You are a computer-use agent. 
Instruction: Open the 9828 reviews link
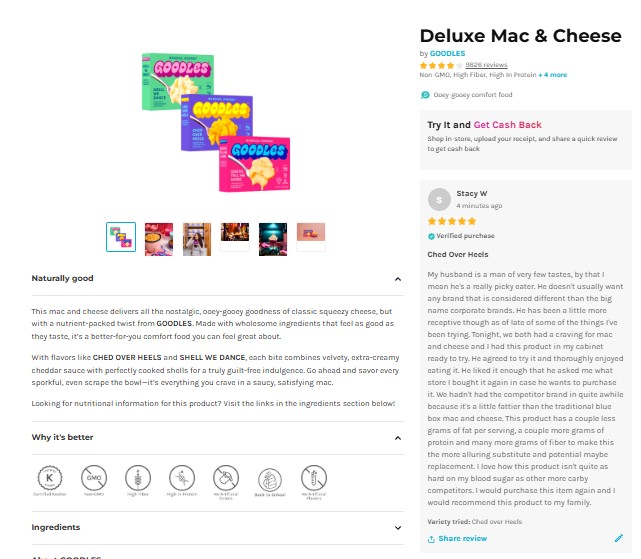click(486, 64)
